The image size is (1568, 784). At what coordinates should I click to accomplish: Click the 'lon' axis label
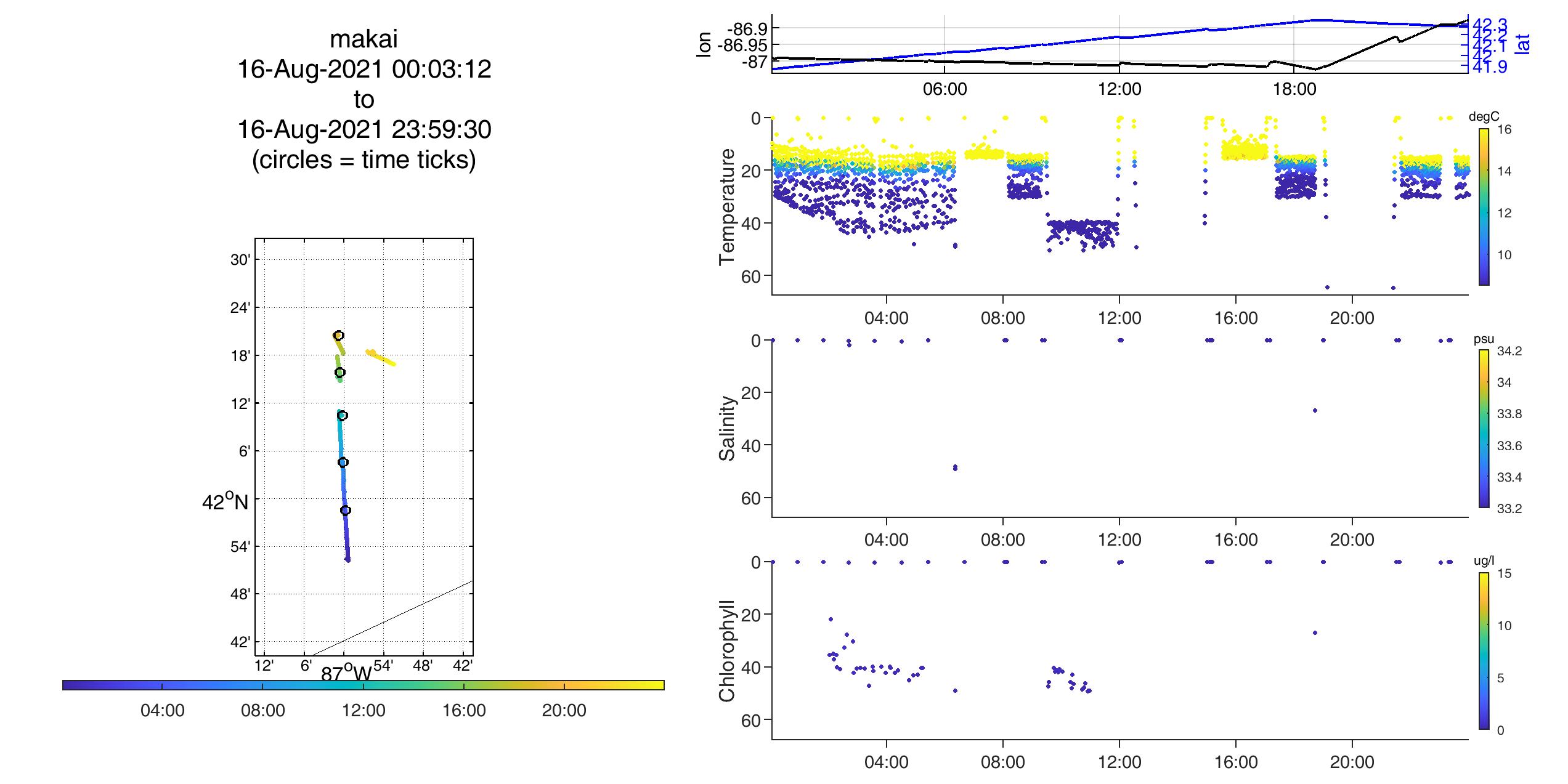pyautogui.click(x=703, y=44)
